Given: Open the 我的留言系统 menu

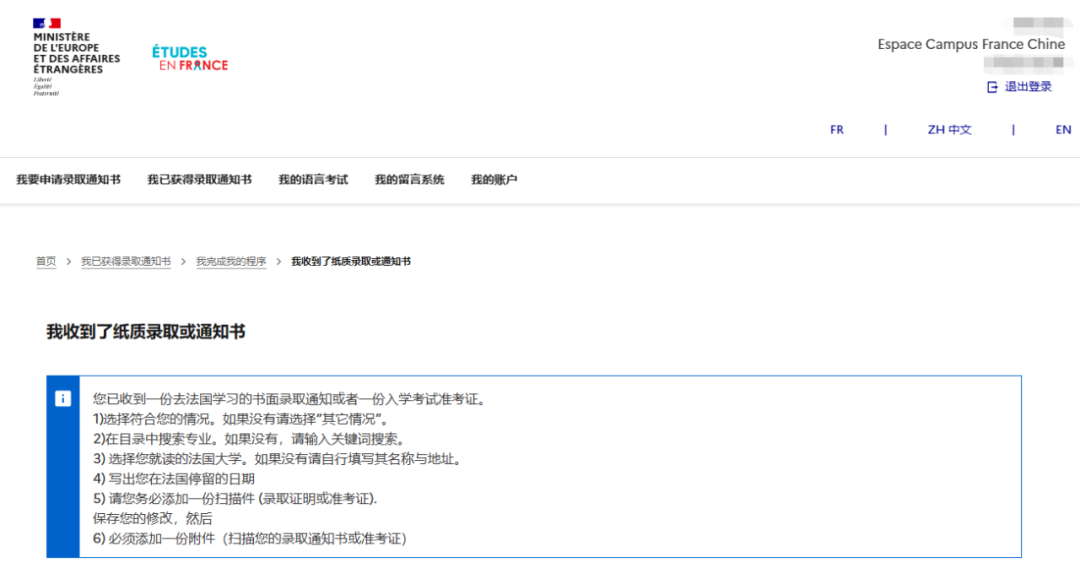Looking at the screenshot, I should [x=409, y=180].
